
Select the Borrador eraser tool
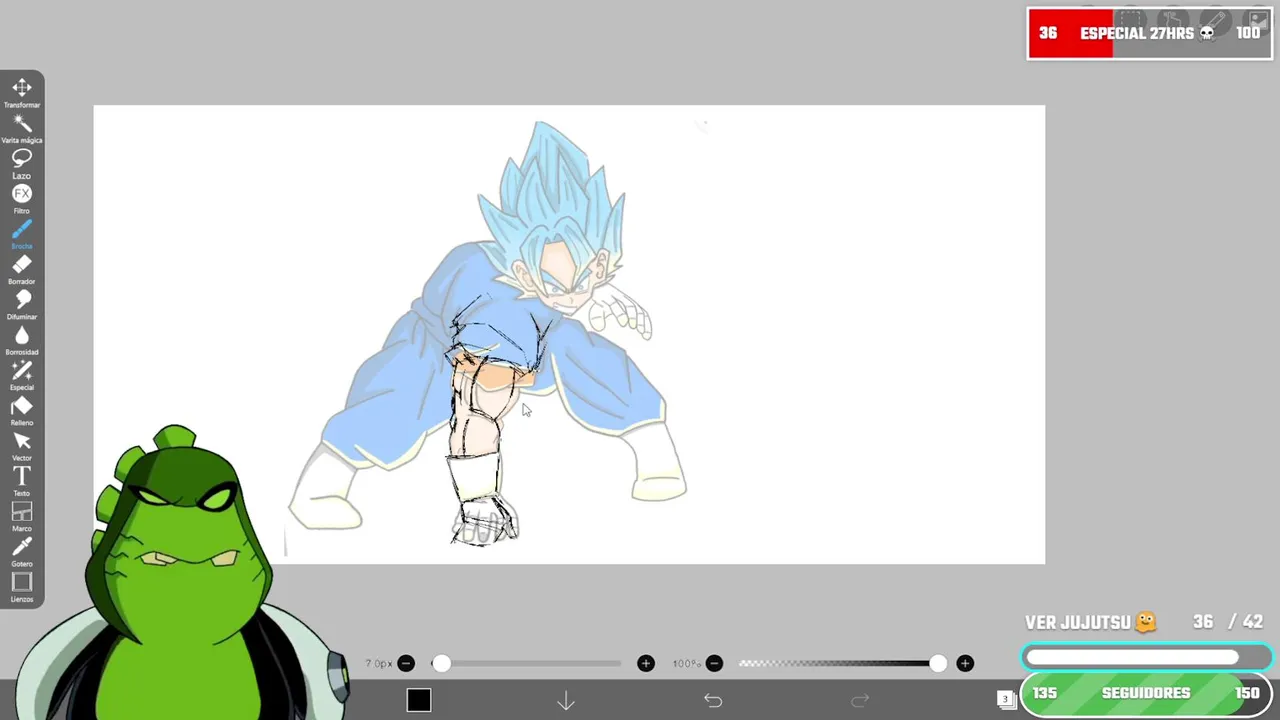pyautogui.click(x=22, y=269)
